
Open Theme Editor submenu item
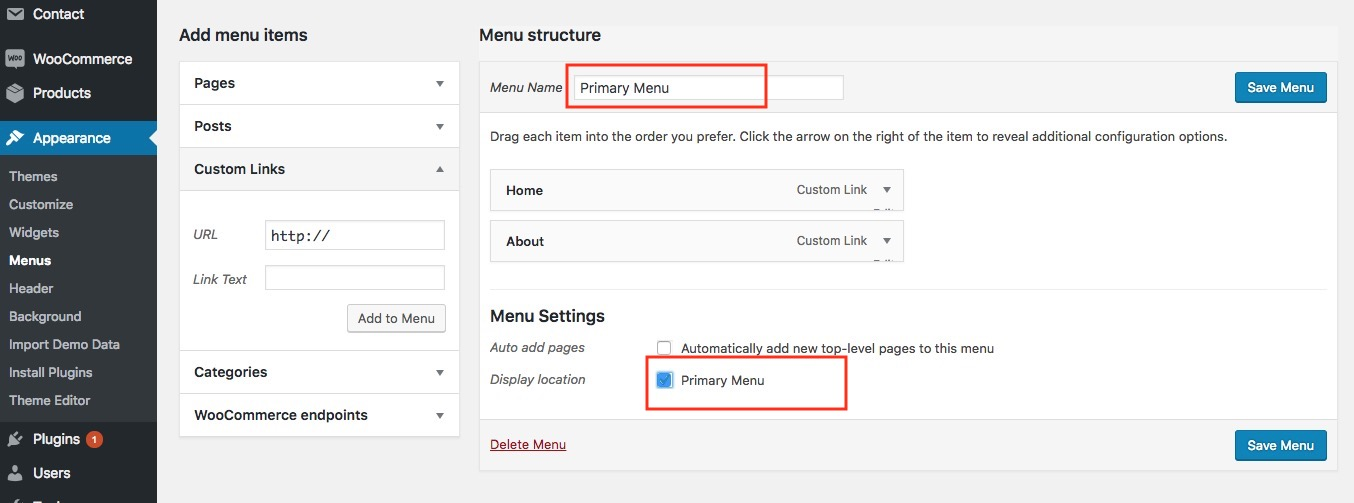[x=50, y=400]
